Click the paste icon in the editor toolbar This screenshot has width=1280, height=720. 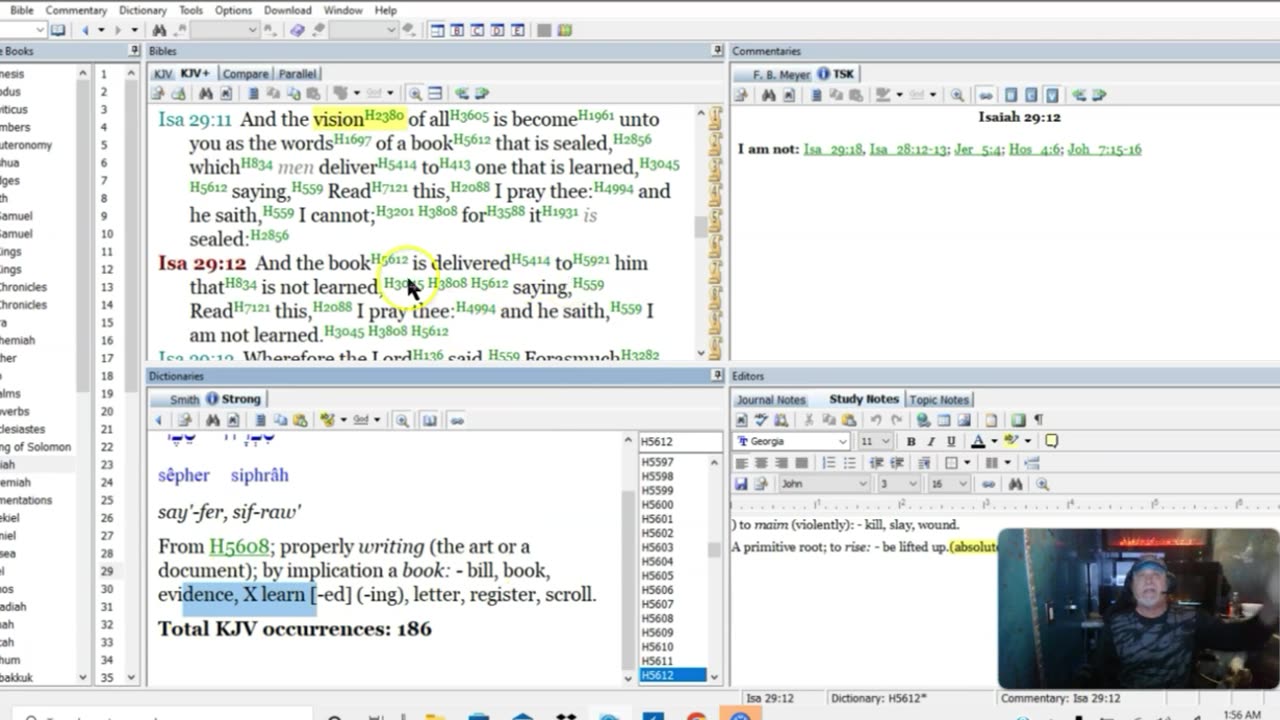coord(849,420)
